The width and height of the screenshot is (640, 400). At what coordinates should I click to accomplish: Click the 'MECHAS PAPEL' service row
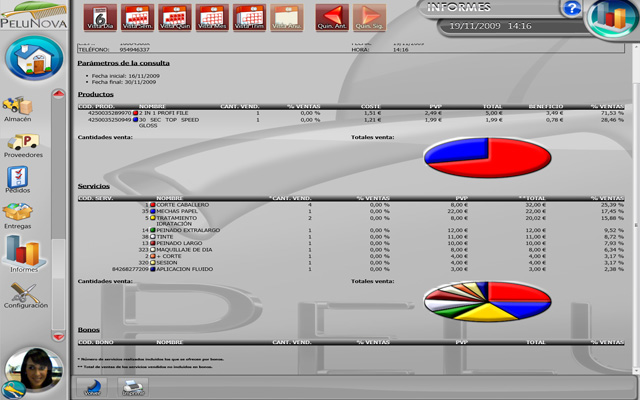pos(351,211)
